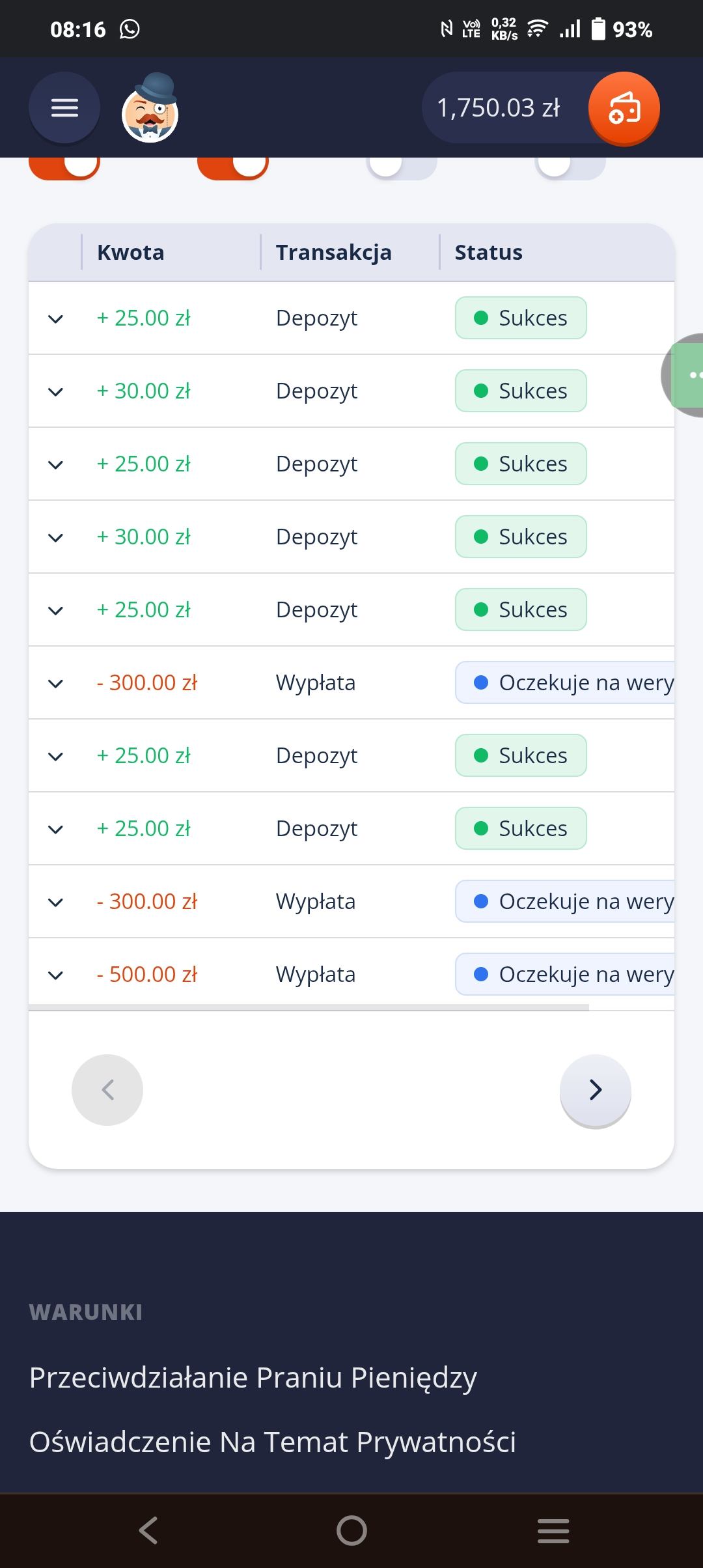Screen dimensions: 703x1568
Task: Expand the first 300.00 zł withdrawal row
Action: 56,683
